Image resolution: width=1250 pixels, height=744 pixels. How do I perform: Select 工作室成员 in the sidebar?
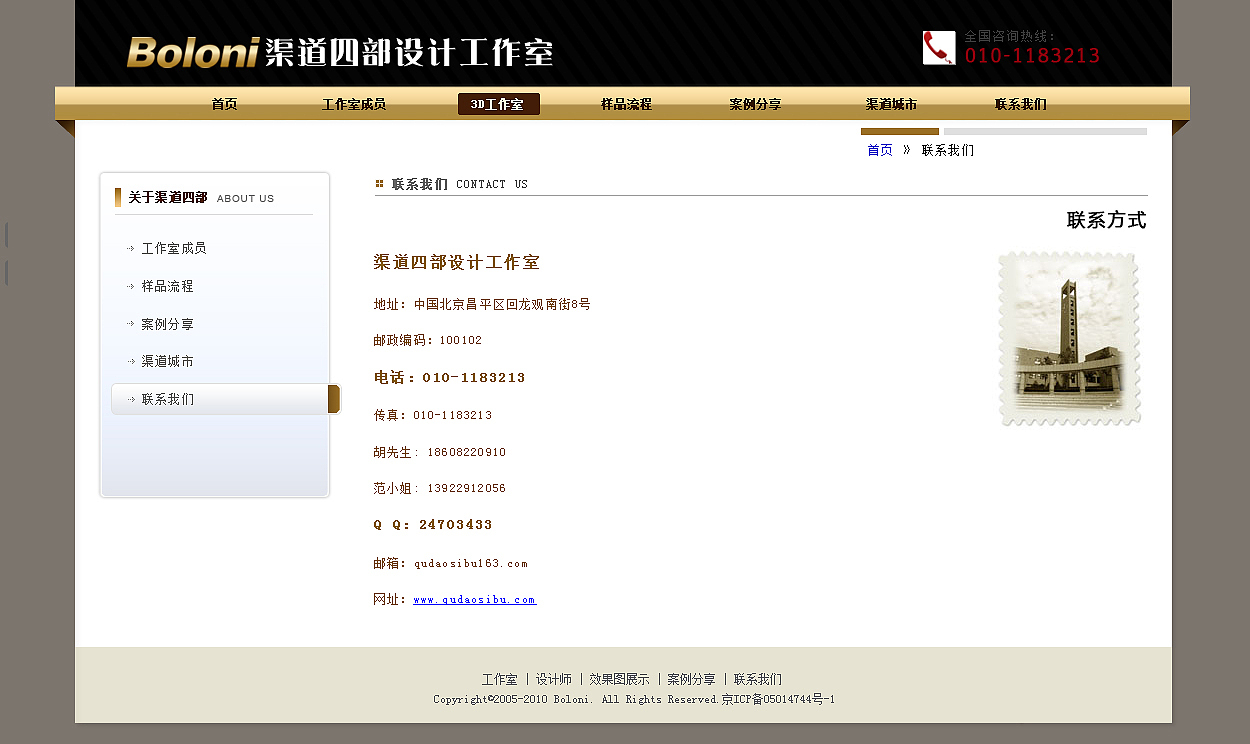coord(174,248)
